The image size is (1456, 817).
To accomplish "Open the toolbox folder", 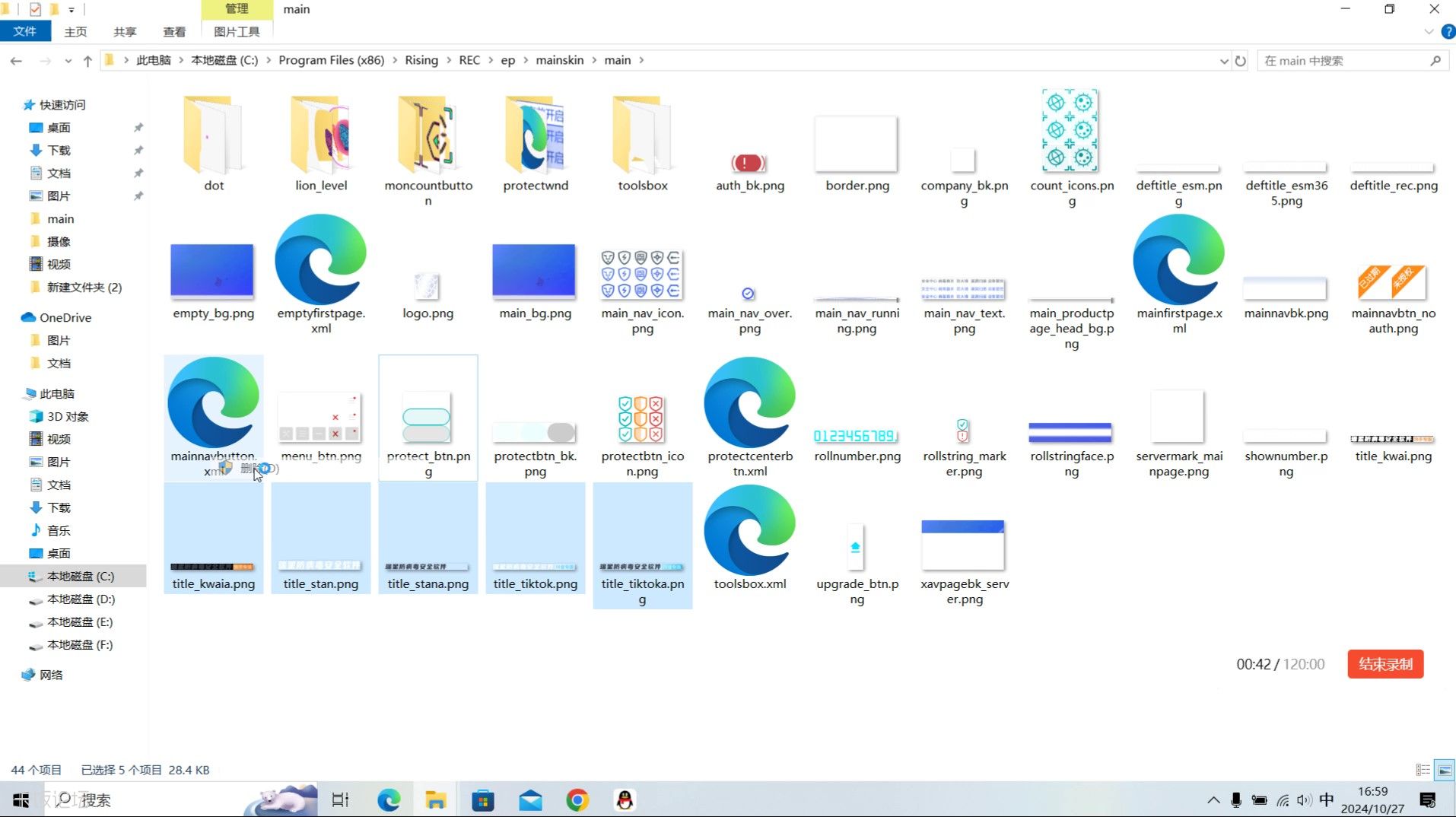I will pyautogui.click(x=642, y=141).
